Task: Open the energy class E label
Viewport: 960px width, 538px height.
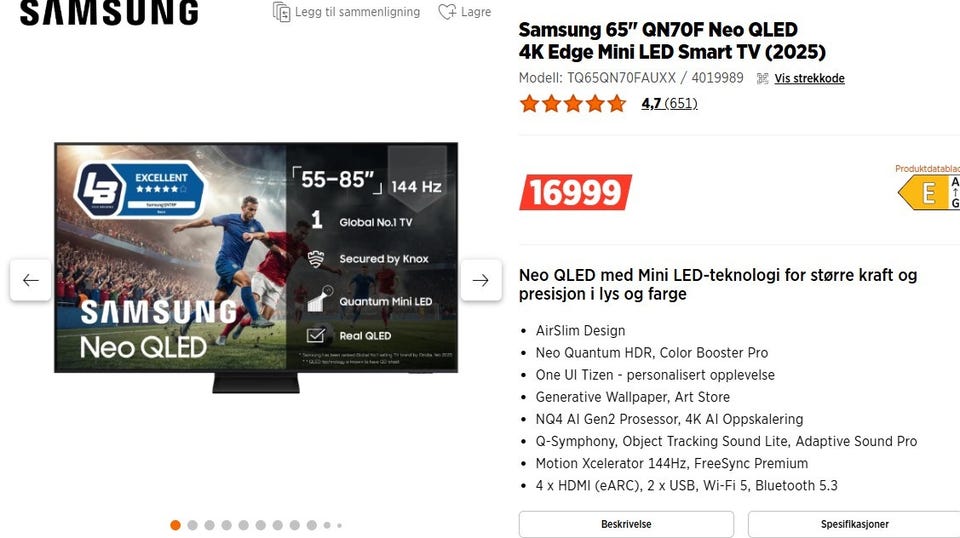Action: [x=929, y=193]
